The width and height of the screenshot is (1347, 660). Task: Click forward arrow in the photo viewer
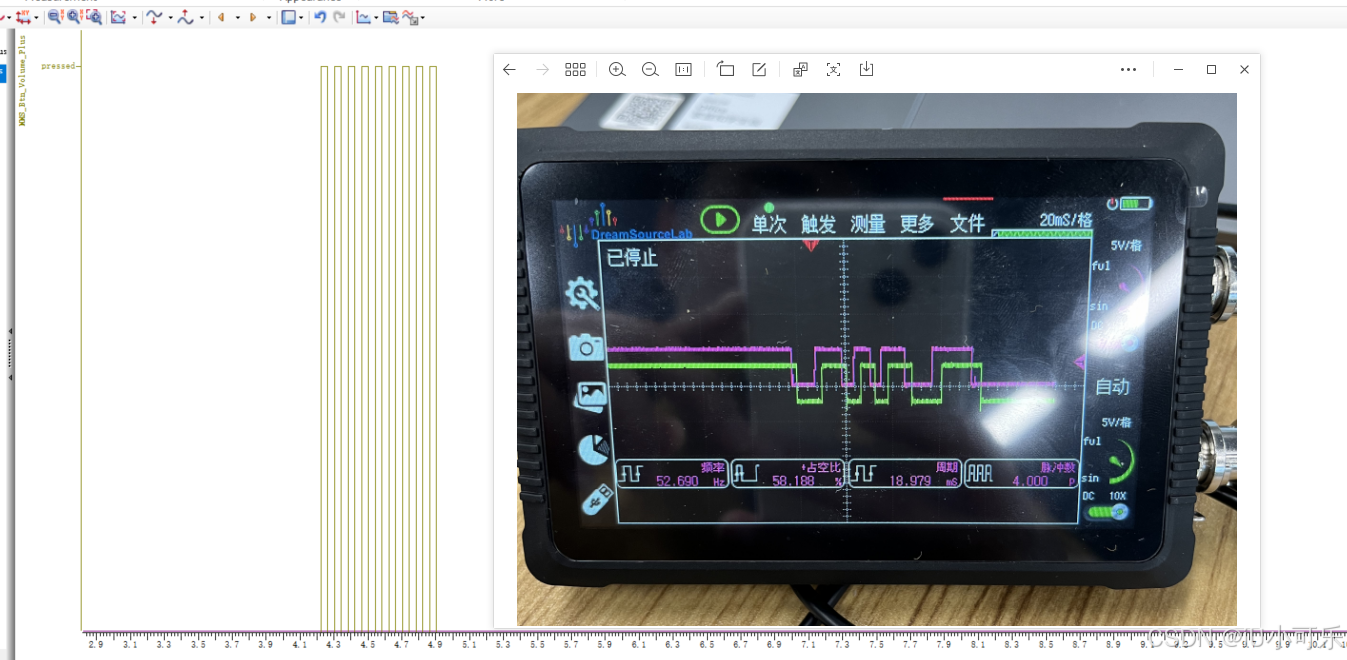[542, 69]
